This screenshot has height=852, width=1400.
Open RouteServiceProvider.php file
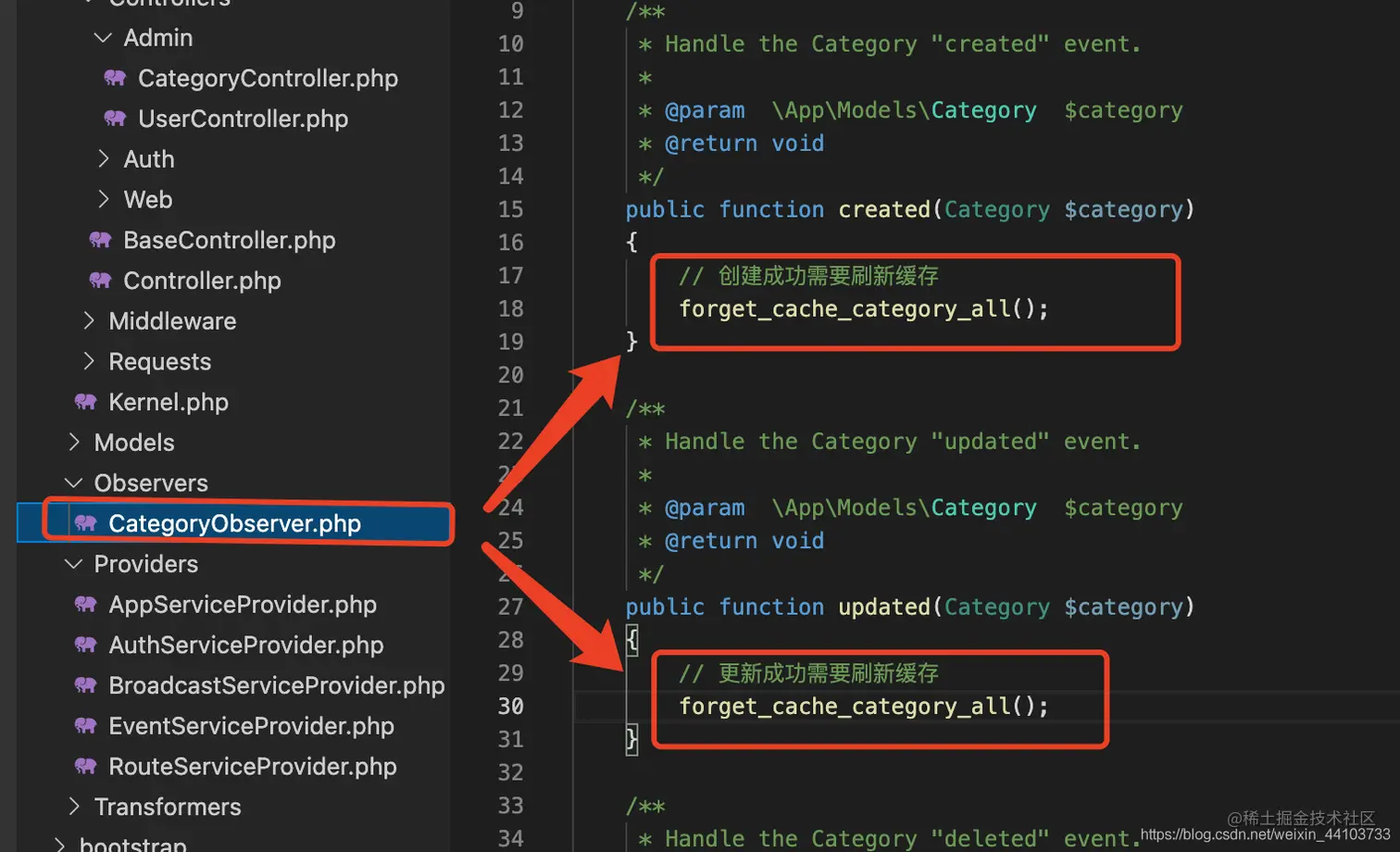(x=253, y=766)
